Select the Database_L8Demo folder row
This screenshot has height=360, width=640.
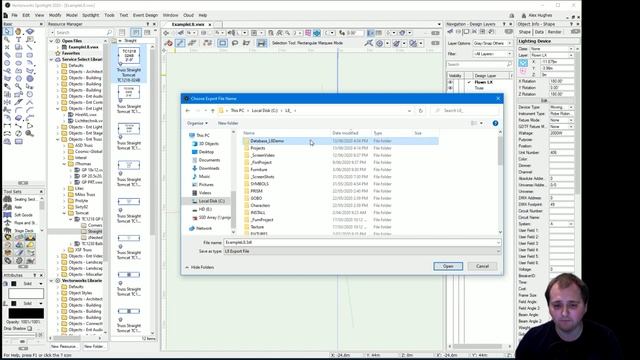click(340, 141)
